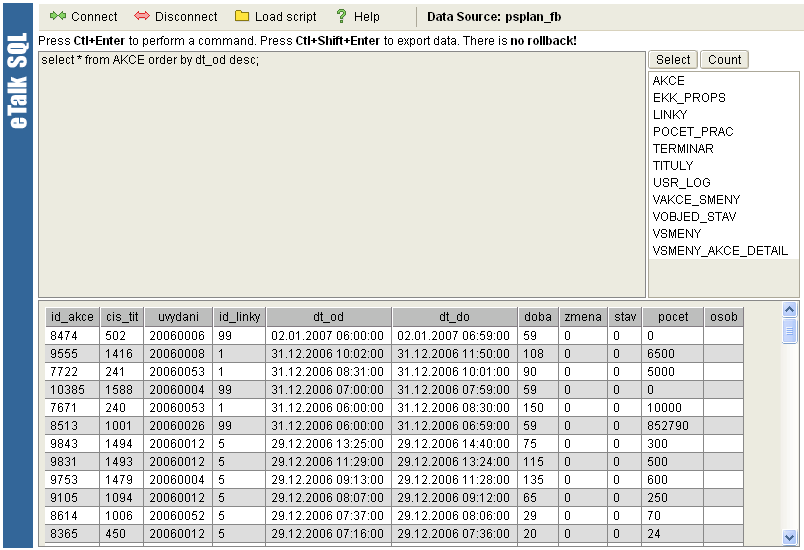Click the pocet column header

(672, 317)
